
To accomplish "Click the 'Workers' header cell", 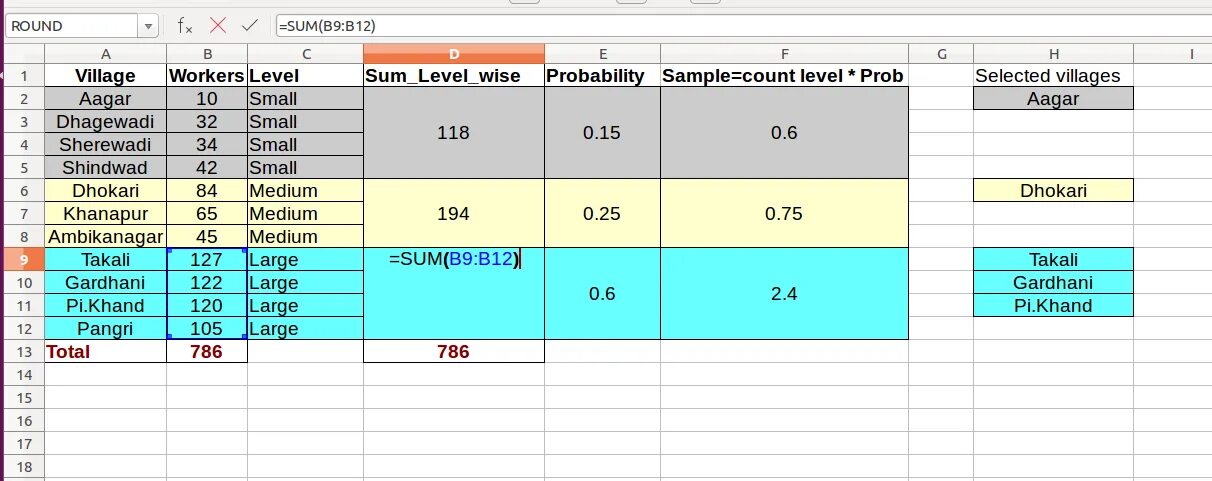I will pos(207,76).
